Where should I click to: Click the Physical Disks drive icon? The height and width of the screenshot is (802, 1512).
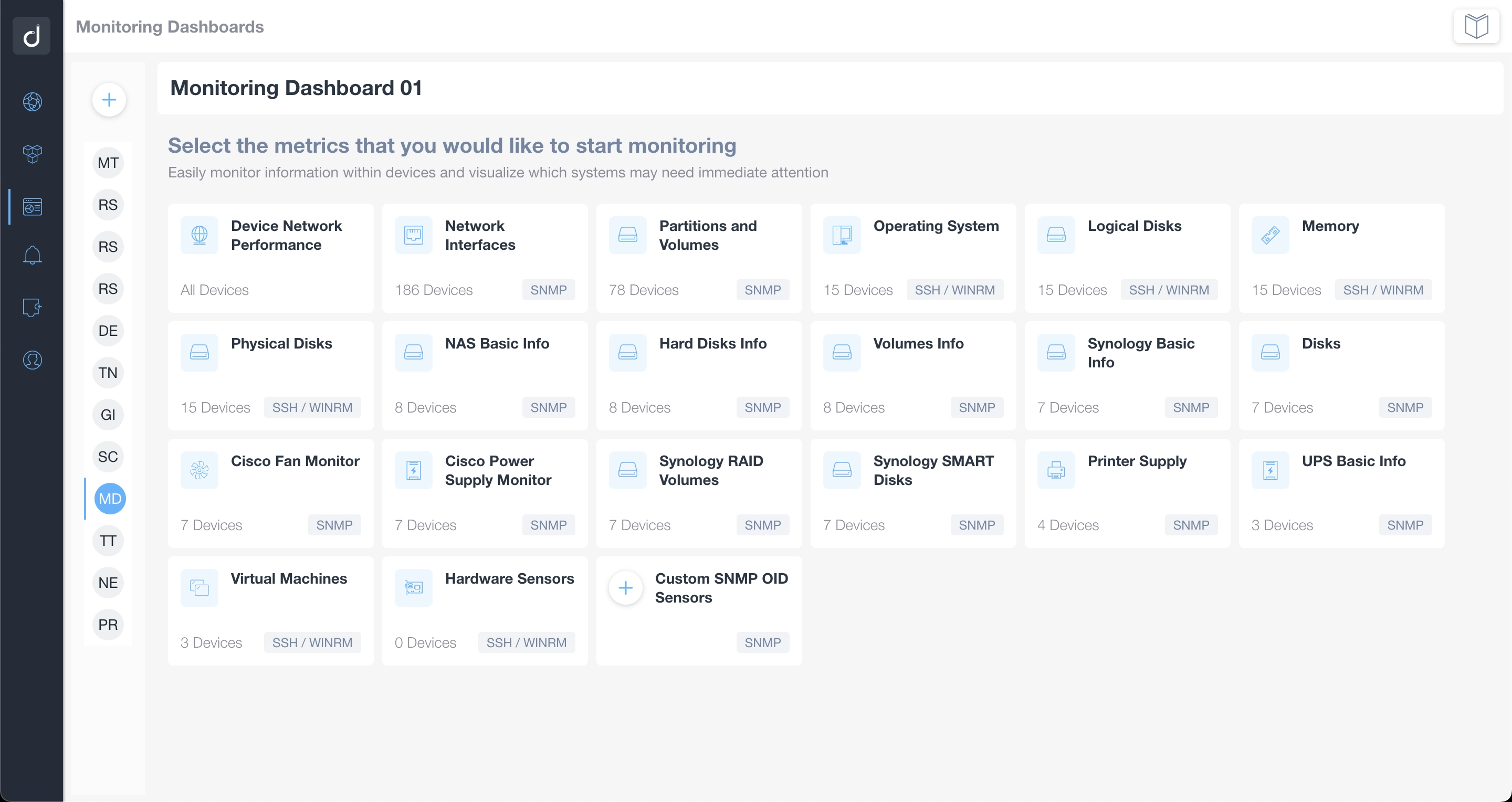click(x=199, y=352)
